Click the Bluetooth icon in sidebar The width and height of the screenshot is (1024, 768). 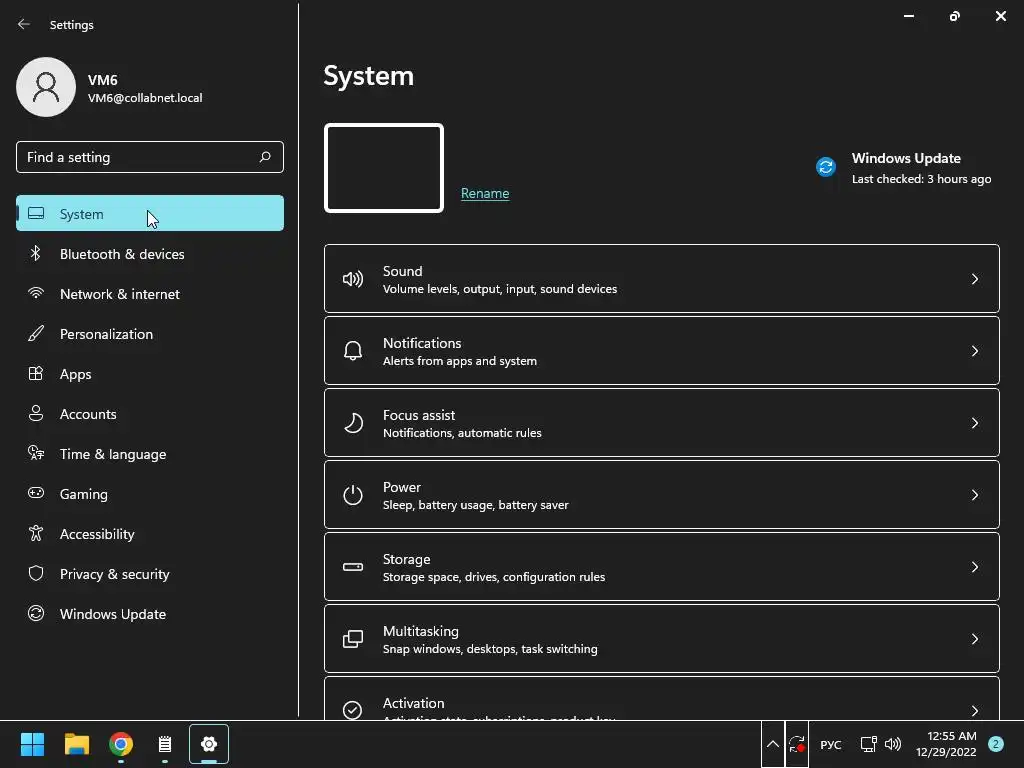36,253
